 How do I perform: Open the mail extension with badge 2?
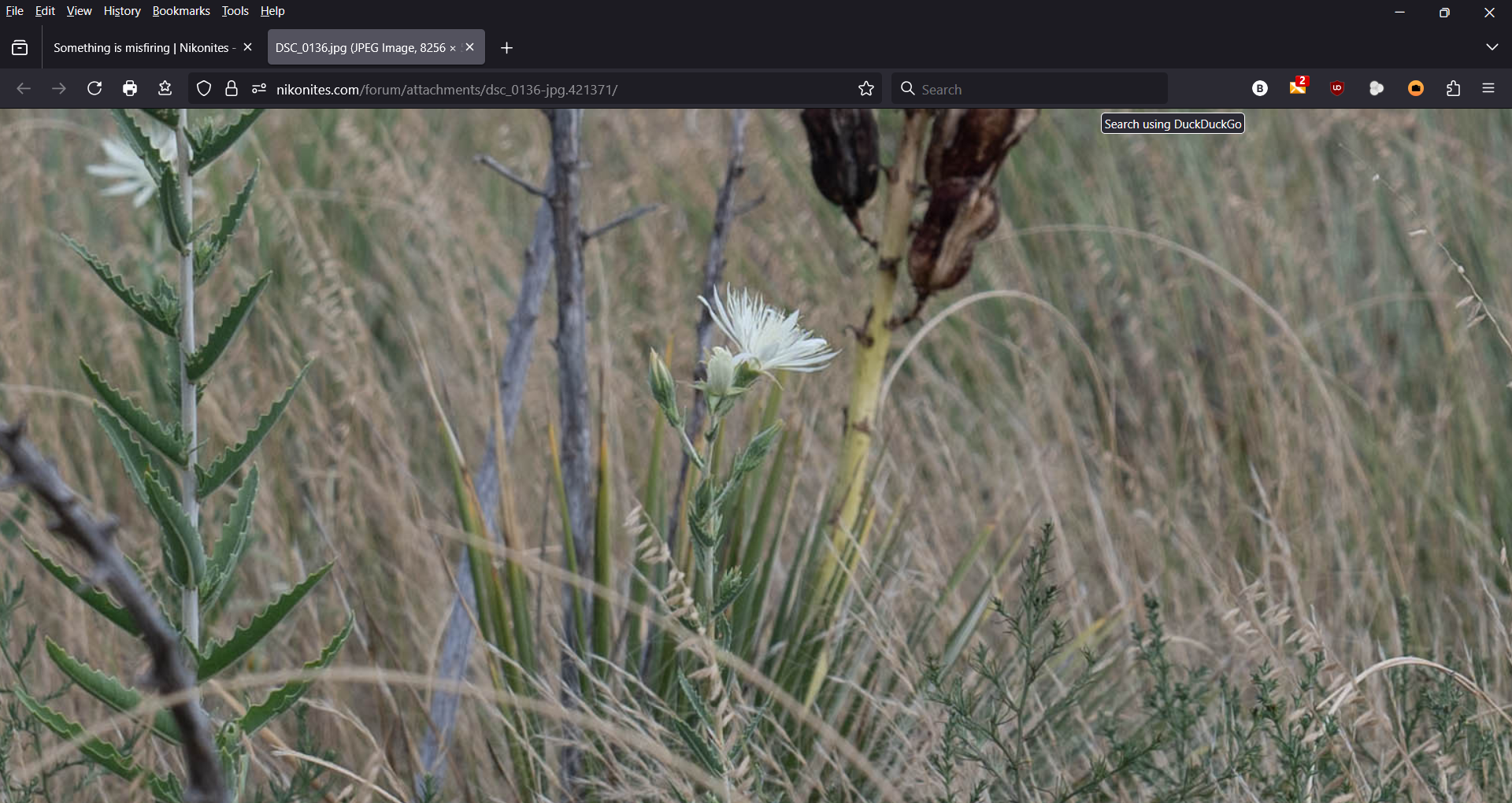click(1298, 88)
